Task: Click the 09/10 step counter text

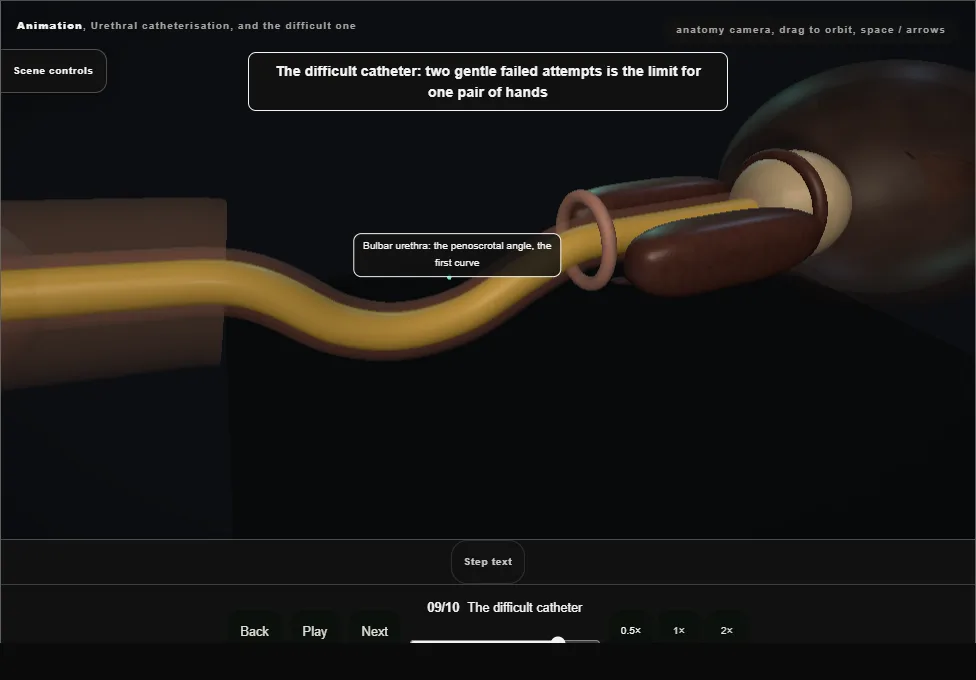Action: tap(443, 607)
